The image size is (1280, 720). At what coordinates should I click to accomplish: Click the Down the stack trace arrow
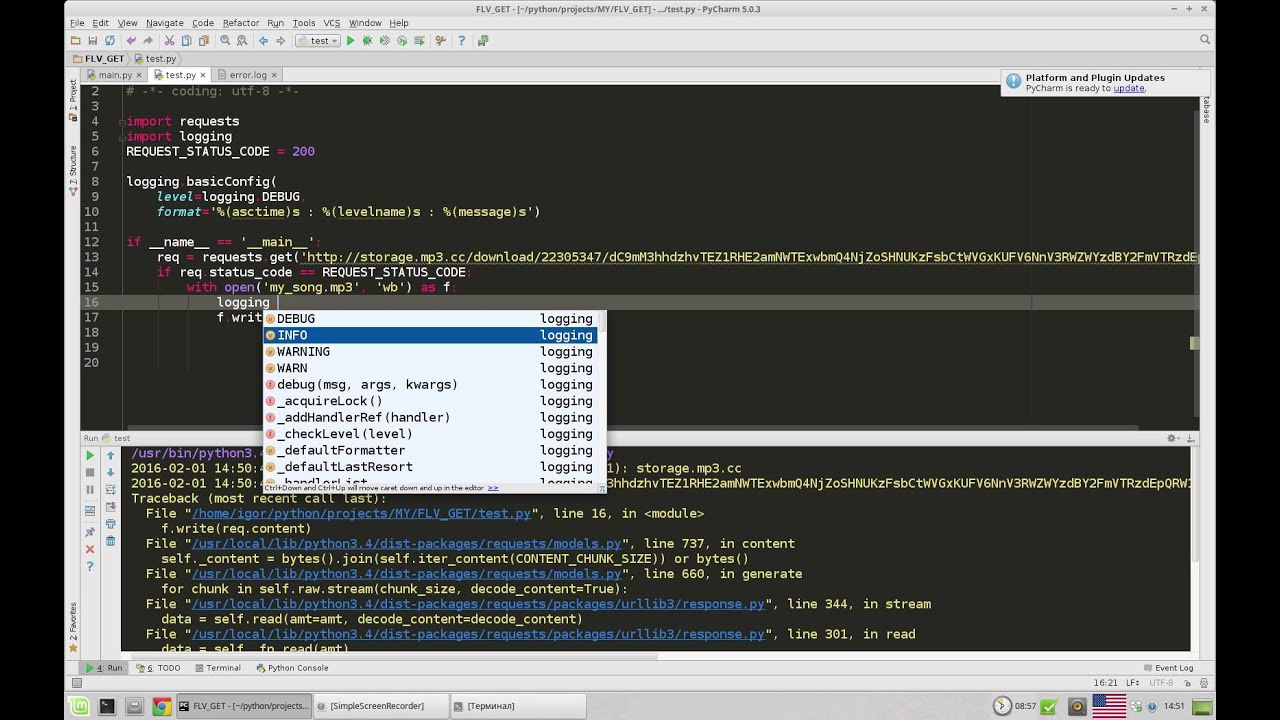coord(111,472)
